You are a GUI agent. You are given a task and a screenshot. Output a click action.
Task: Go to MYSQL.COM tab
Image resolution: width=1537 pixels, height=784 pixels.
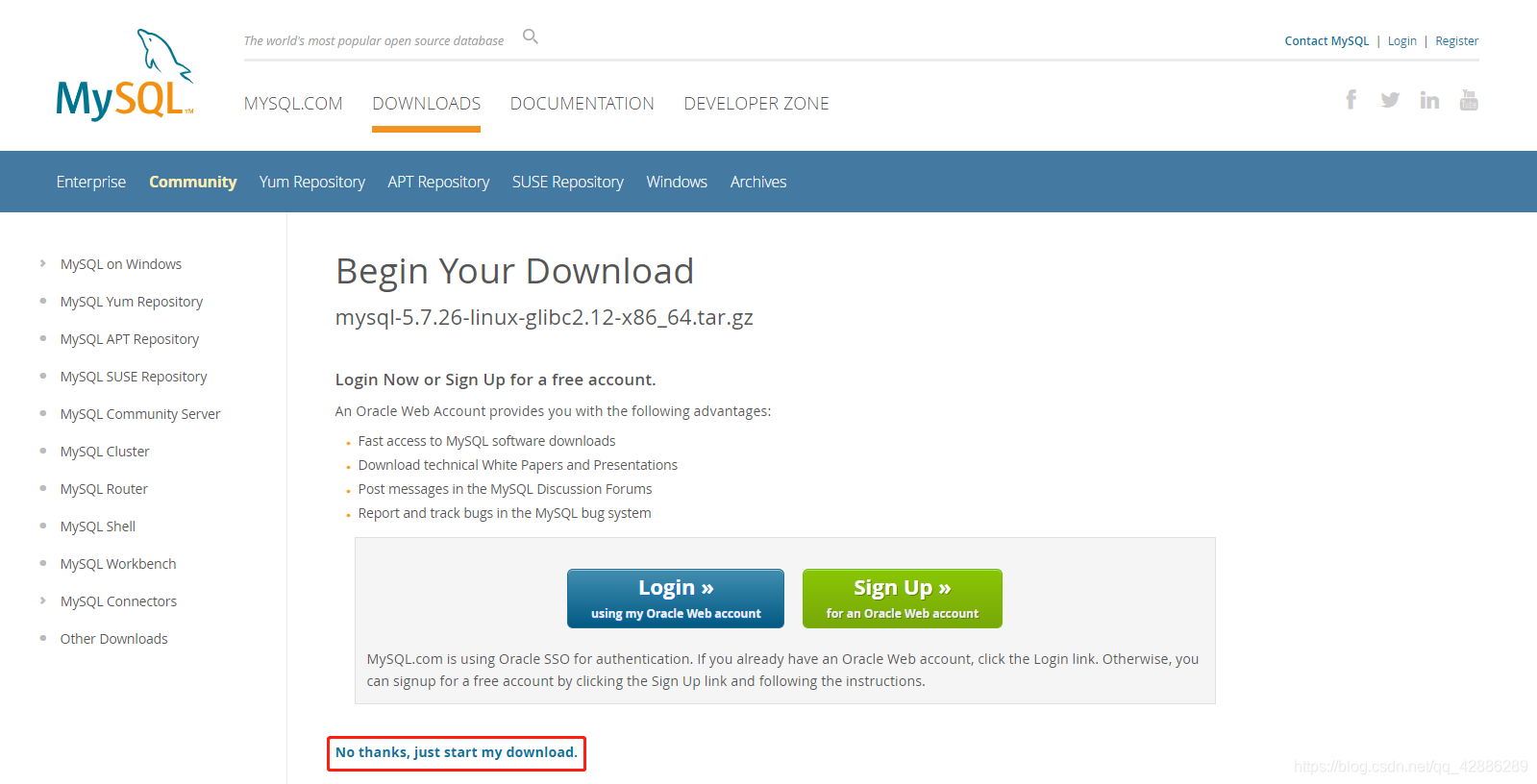click(293, 103)
